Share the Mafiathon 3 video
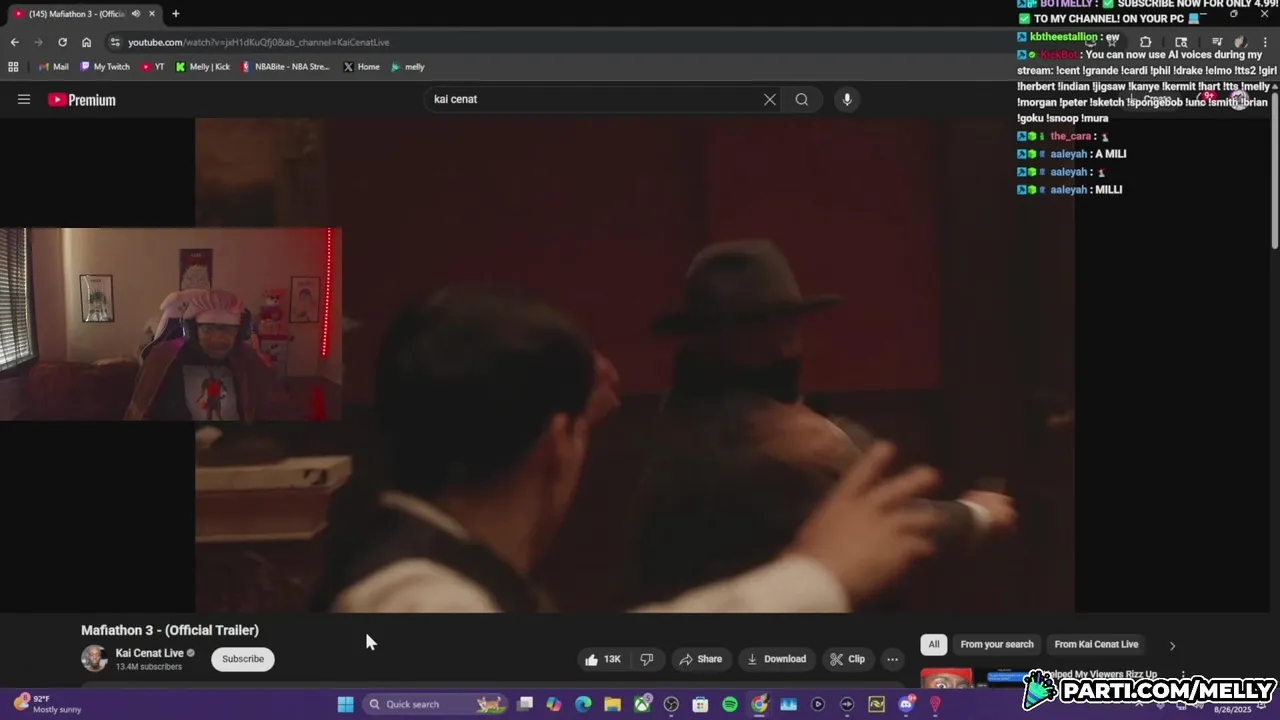 click(700, 659)
